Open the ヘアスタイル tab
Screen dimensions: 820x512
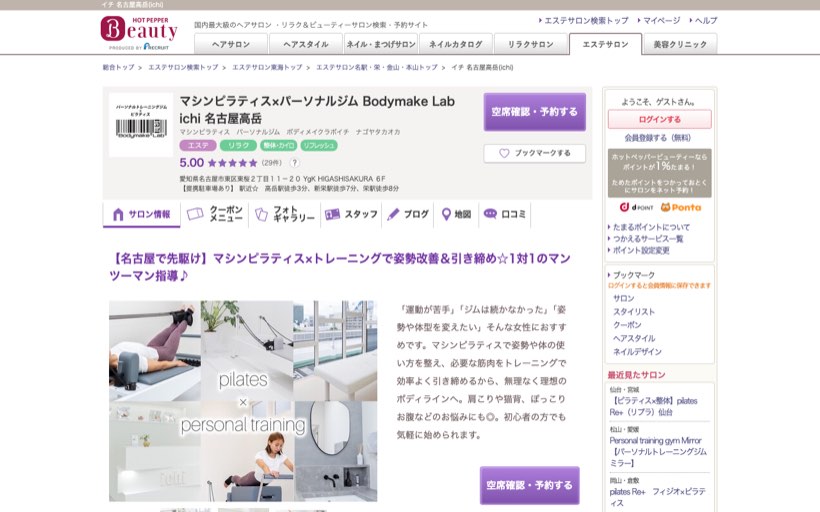pos(306,44)
